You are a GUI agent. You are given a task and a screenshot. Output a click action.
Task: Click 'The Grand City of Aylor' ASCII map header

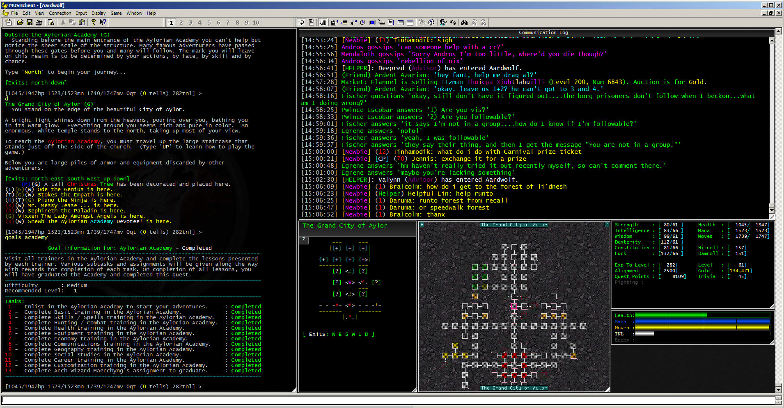coord(344,226)
